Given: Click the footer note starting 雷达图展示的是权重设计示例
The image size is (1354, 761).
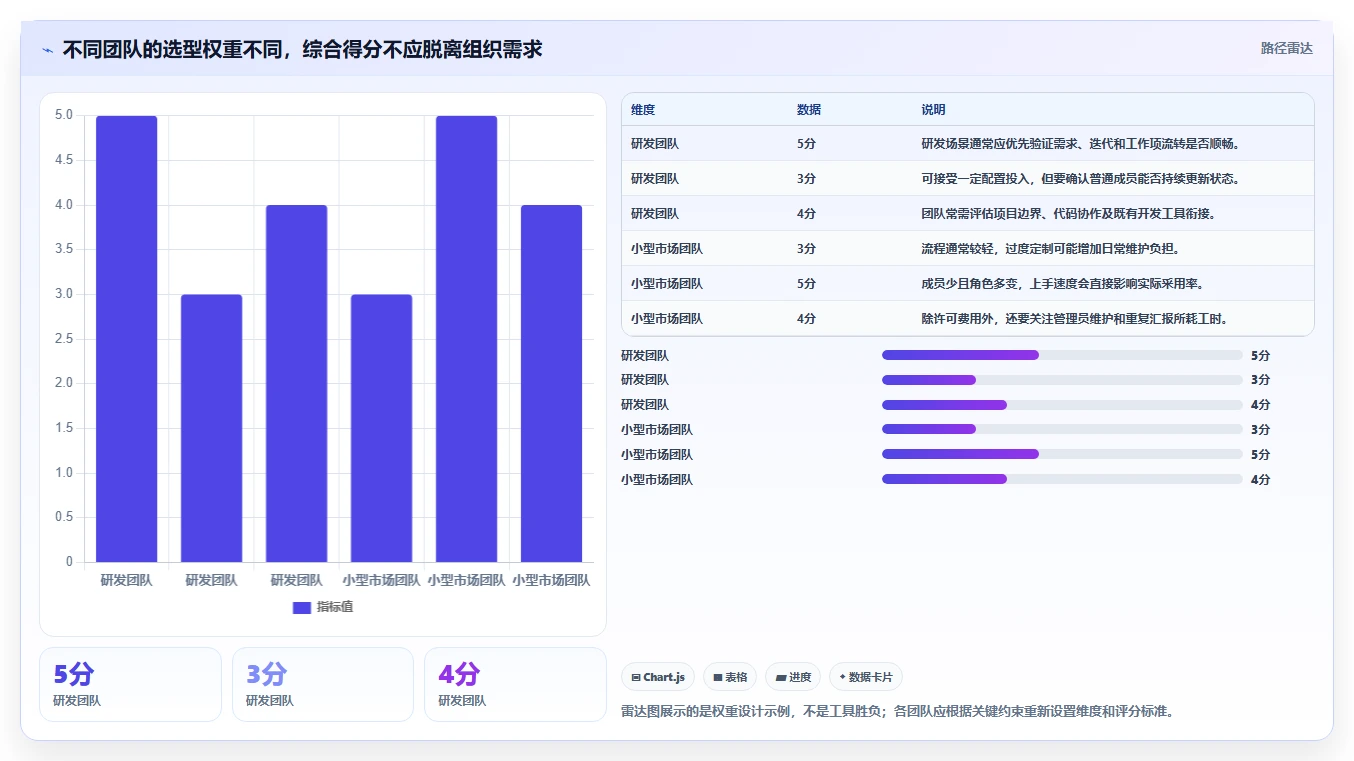Looking at the screenshot, I should (x=897, y=712).
